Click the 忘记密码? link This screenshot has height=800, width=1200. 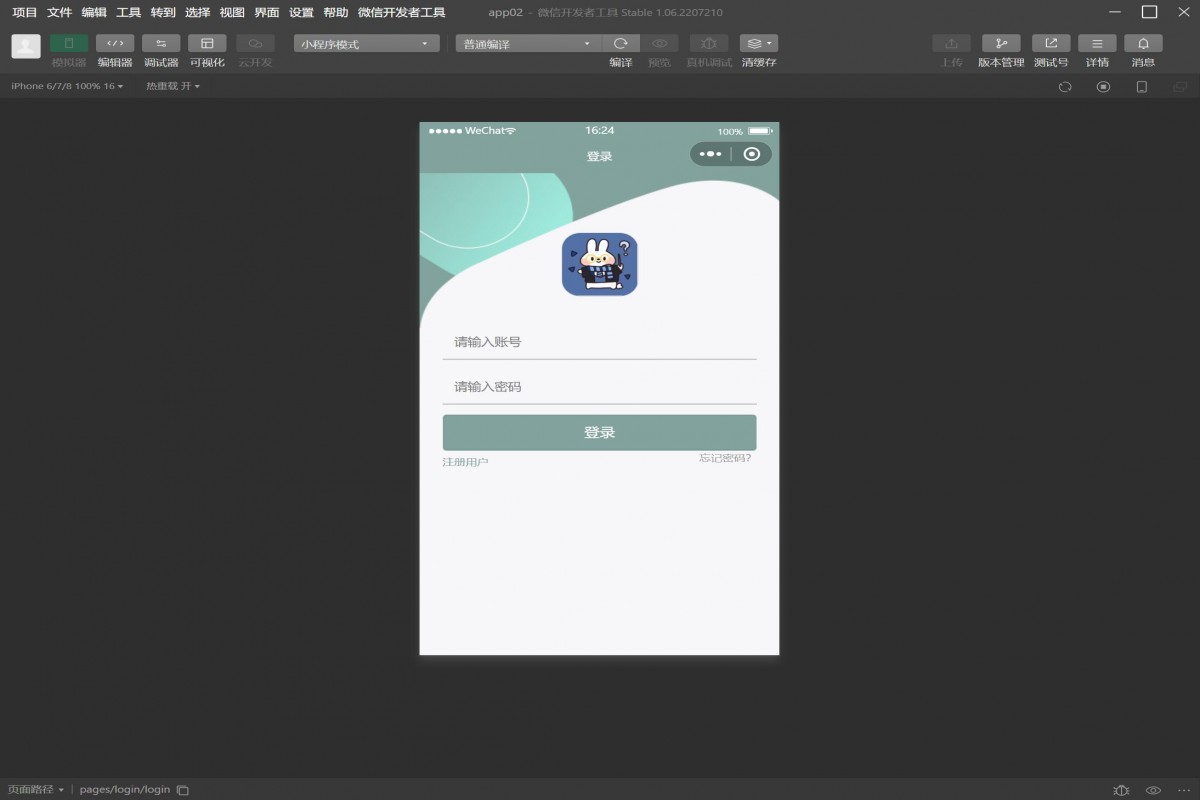(x=725, y=459)
